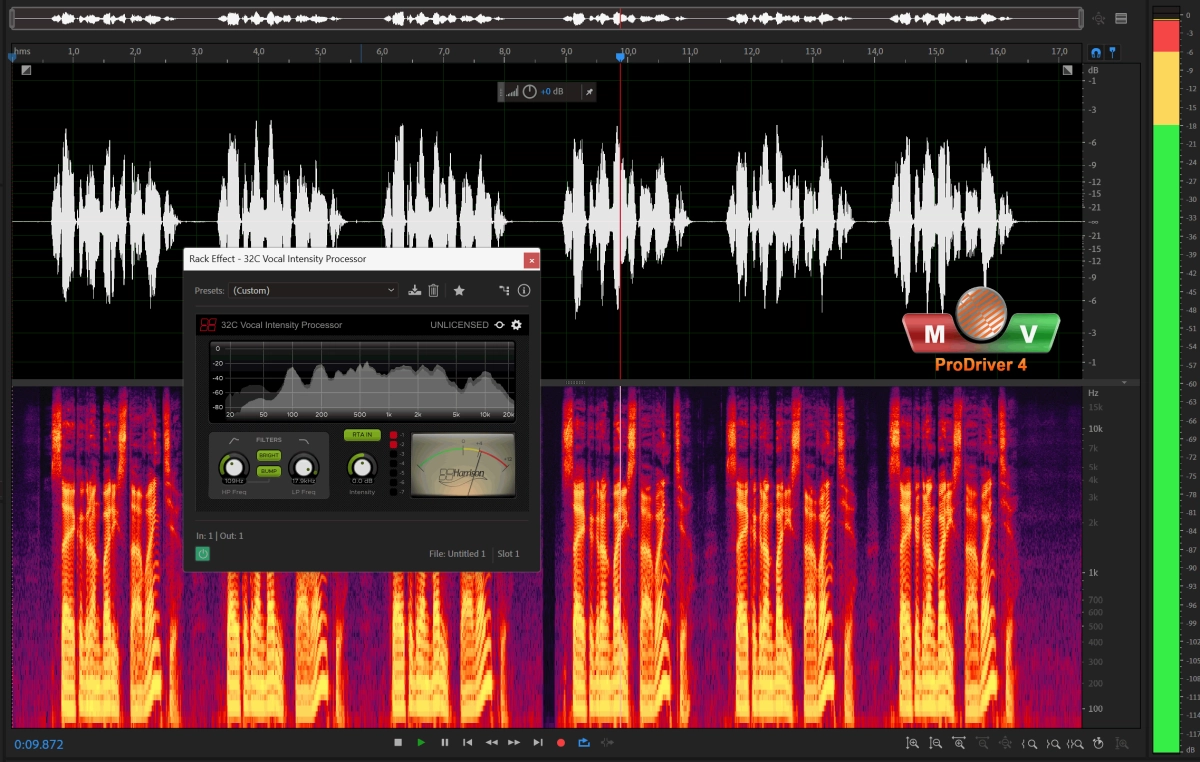Click the In: 1 | Out: 1 text
This screenshot has width=1200, height=762.
pos(220,536)
